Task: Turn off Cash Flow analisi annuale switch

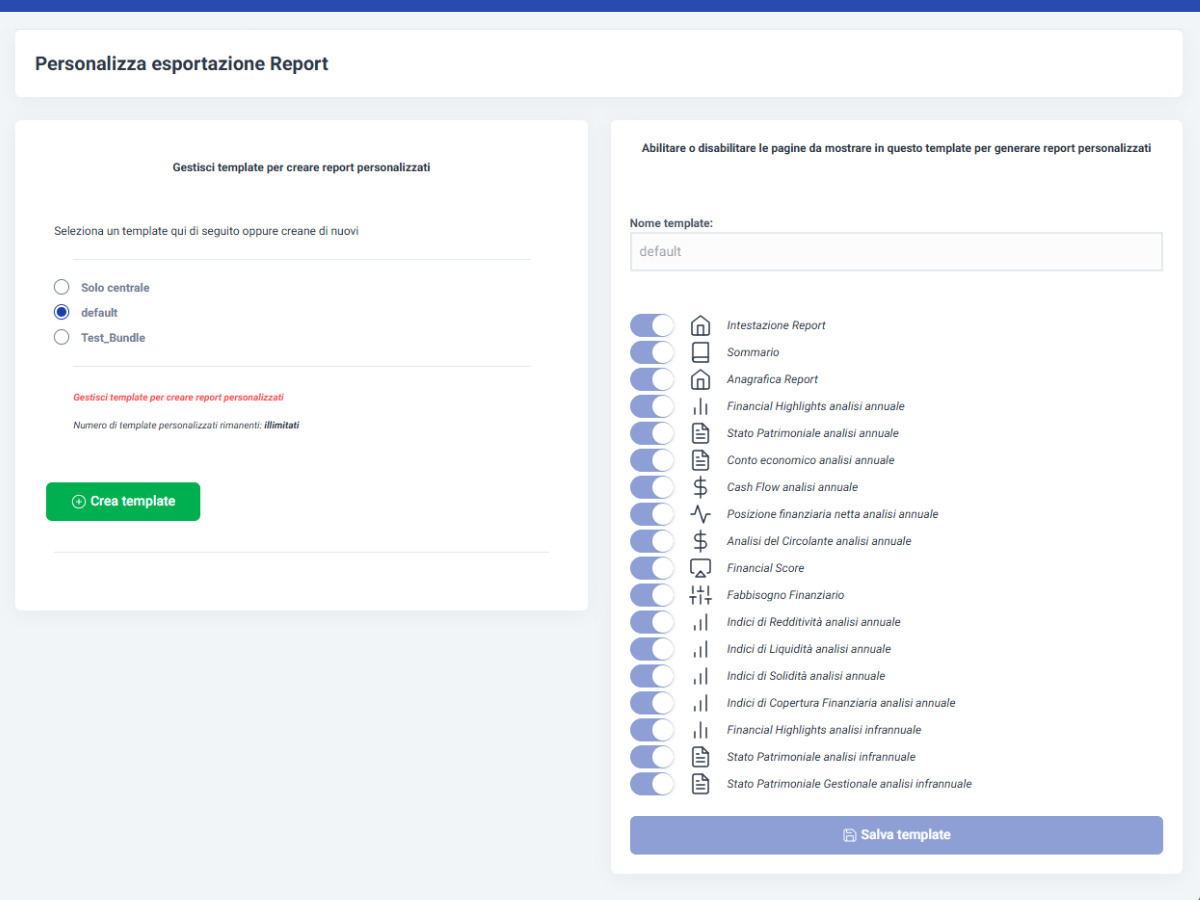Action: tap(652, 487)
